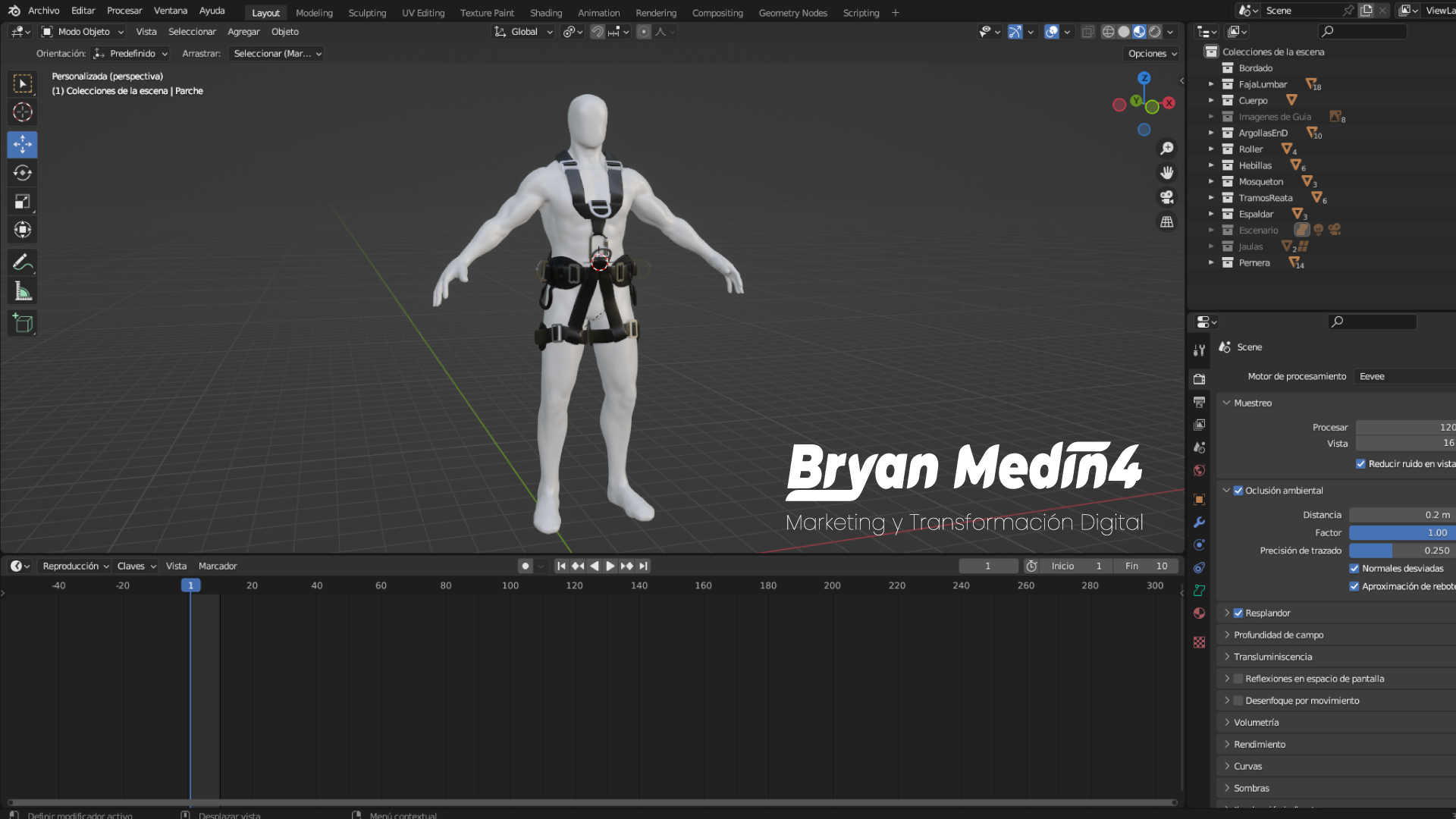Open the Modo Objeto mode dropdown
Viewport: 1456px width, 819px height.
point(83,32)
